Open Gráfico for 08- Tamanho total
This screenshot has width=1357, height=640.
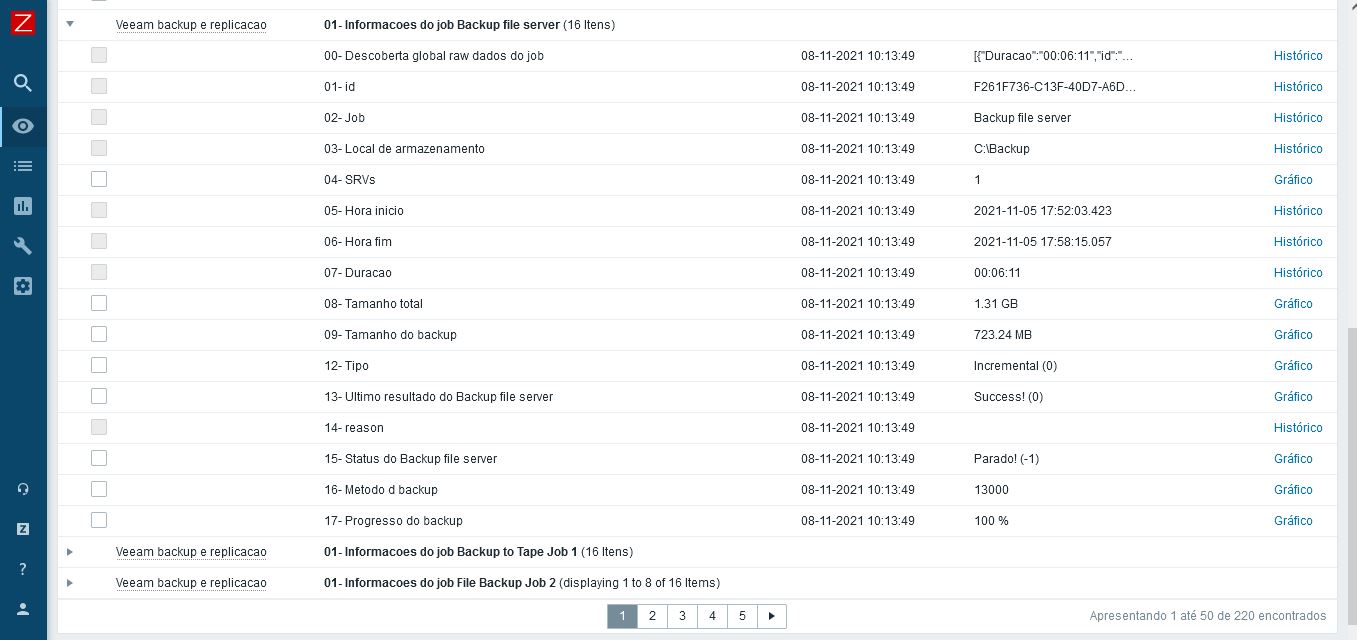coord(1293,304)
